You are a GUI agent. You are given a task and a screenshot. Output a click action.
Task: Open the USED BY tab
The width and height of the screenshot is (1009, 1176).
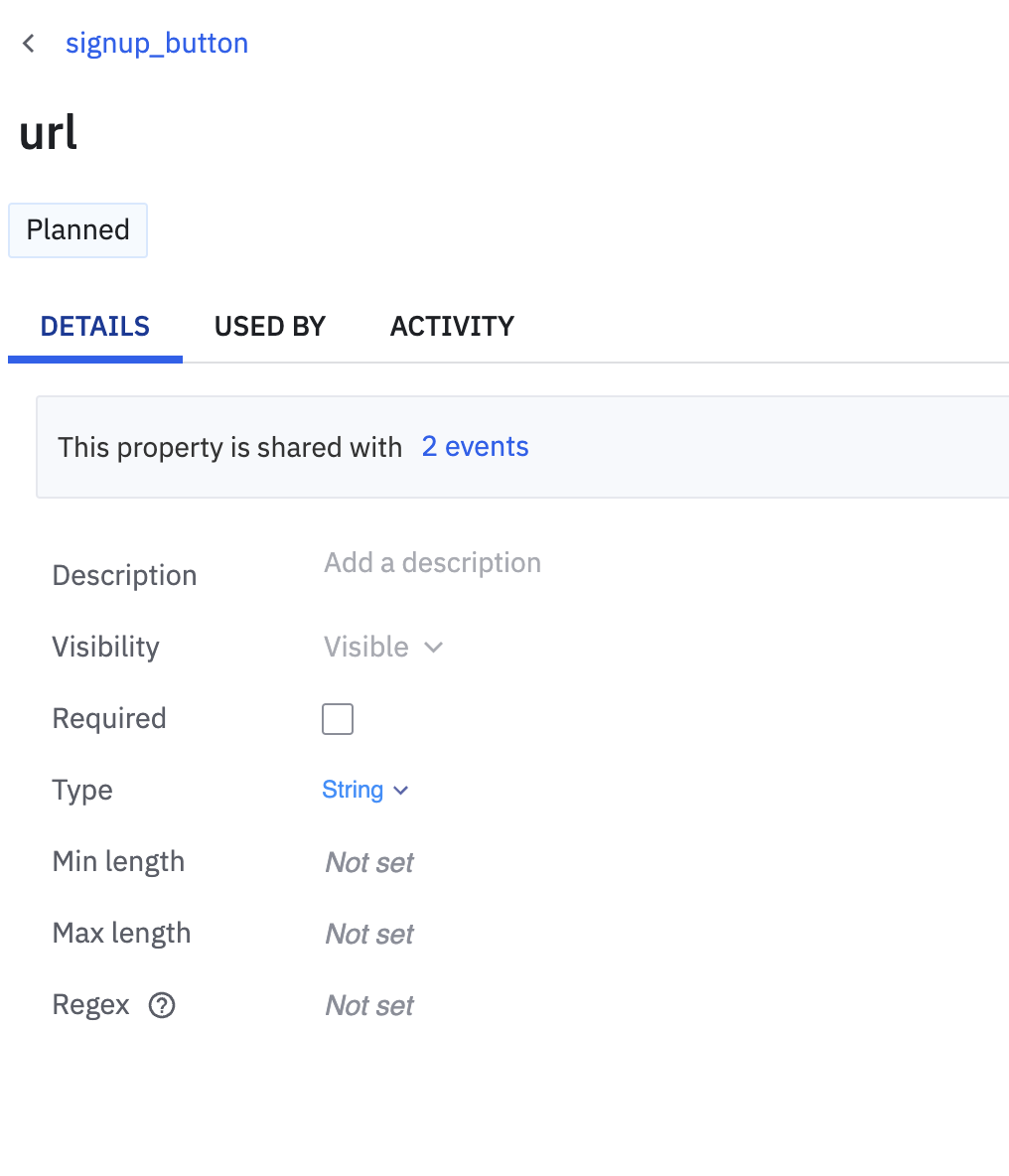[x=270, y=327]
